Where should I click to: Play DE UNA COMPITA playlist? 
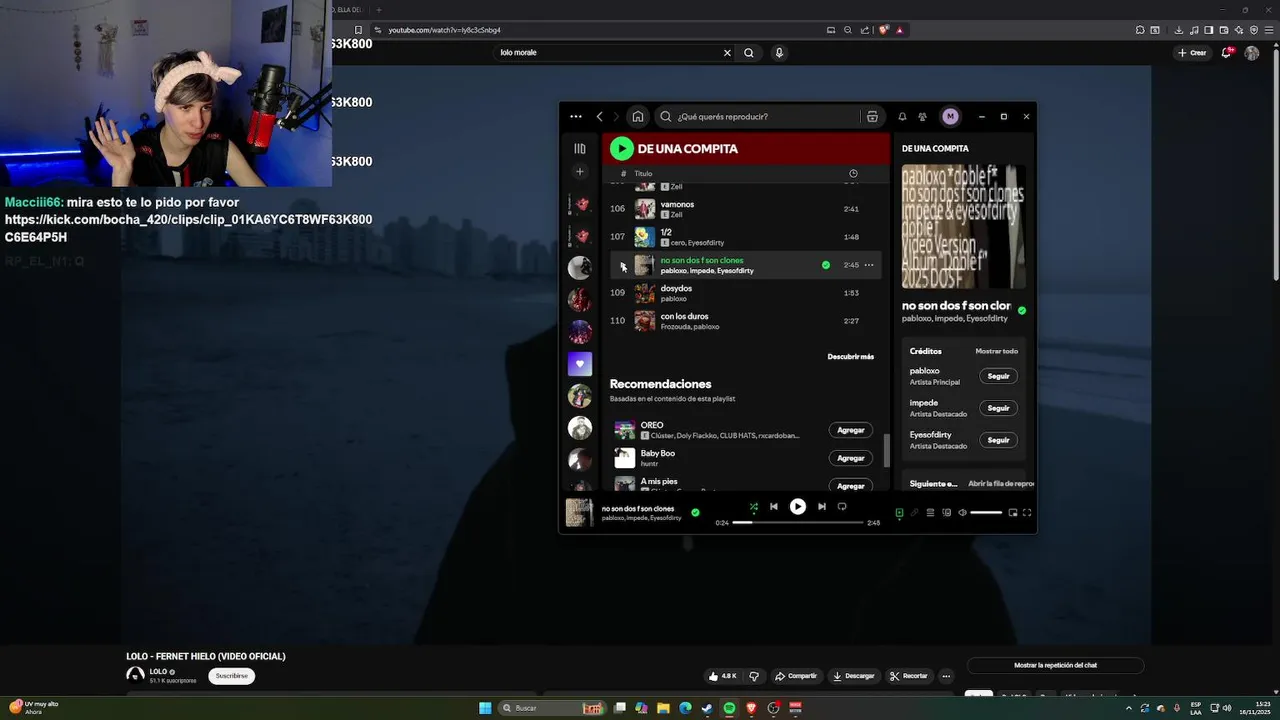point(621,149)
